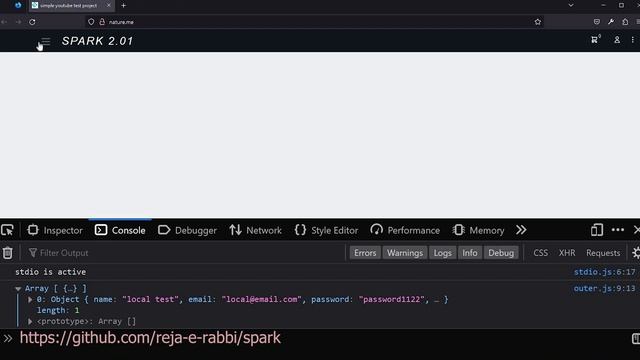Bookmark this page with the star icon

coord(538,22)
